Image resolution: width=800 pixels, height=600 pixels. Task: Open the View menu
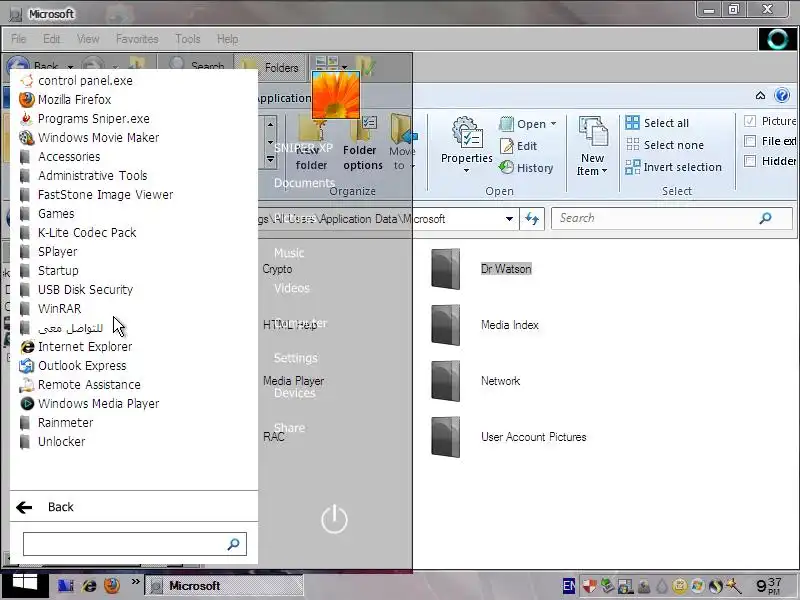pyautogui.click(x=88, y=39)
